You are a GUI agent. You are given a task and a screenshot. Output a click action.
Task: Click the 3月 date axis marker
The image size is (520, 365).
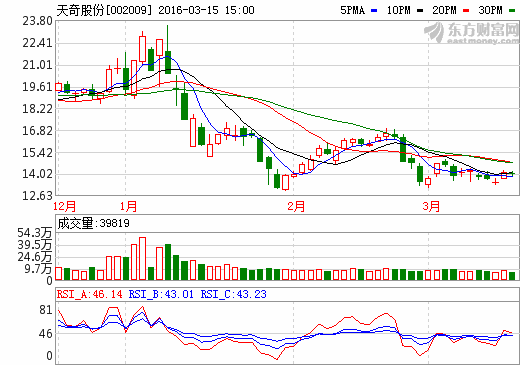point(431,206)
